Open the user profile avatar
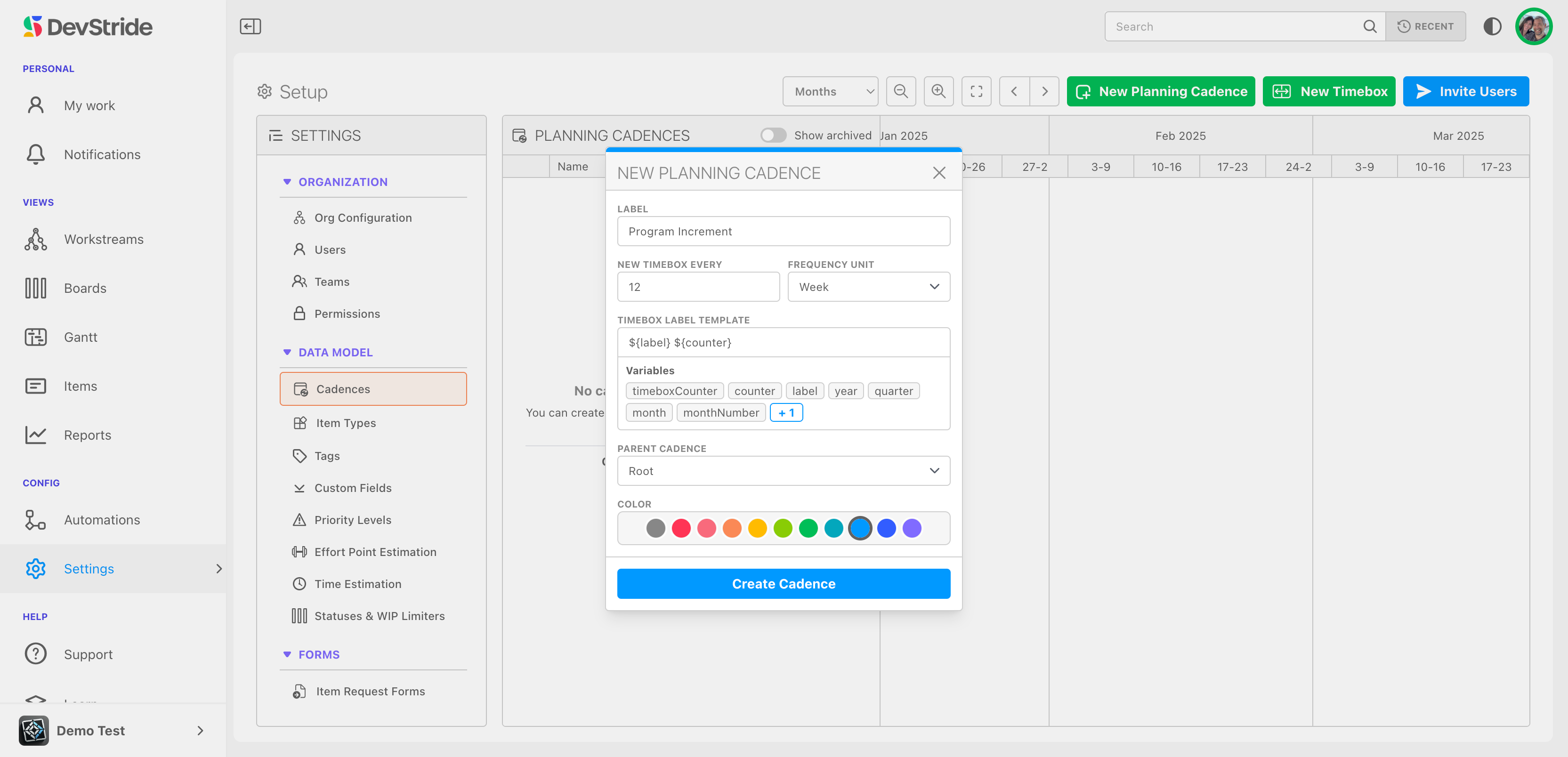1568x757 pixels. 1533,26
